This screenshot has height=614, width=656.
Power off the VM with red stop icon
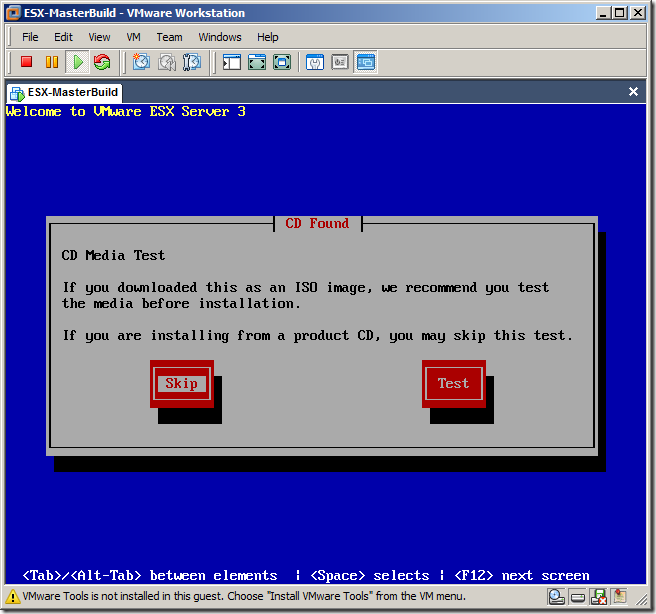click(x=27, y=62)
